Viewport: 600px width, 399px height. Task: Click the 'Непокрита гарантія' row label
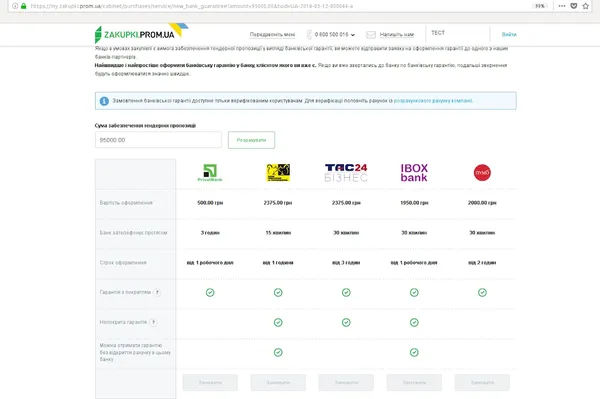[123, 322]
